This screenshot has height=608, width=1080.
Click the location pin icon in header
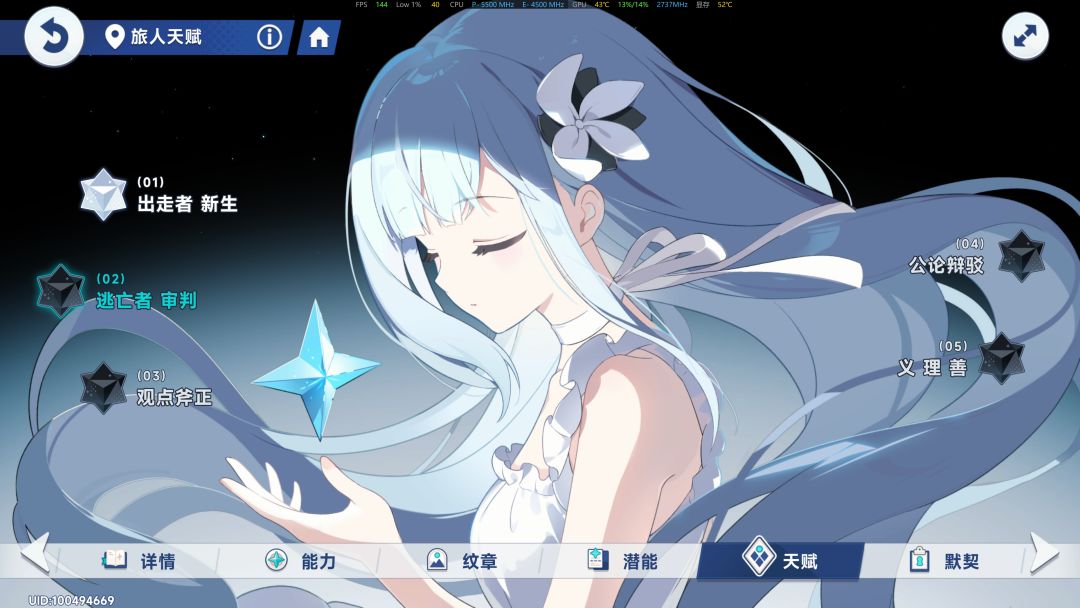pyautogui.click(x=114, y=36)
